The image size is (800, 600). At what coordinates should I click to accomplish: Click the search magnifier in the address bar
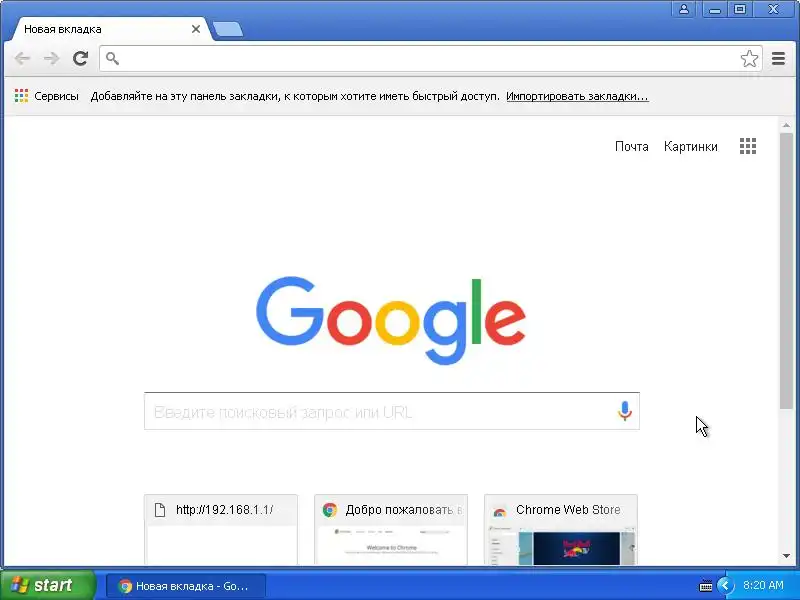(x=112, y=59)
